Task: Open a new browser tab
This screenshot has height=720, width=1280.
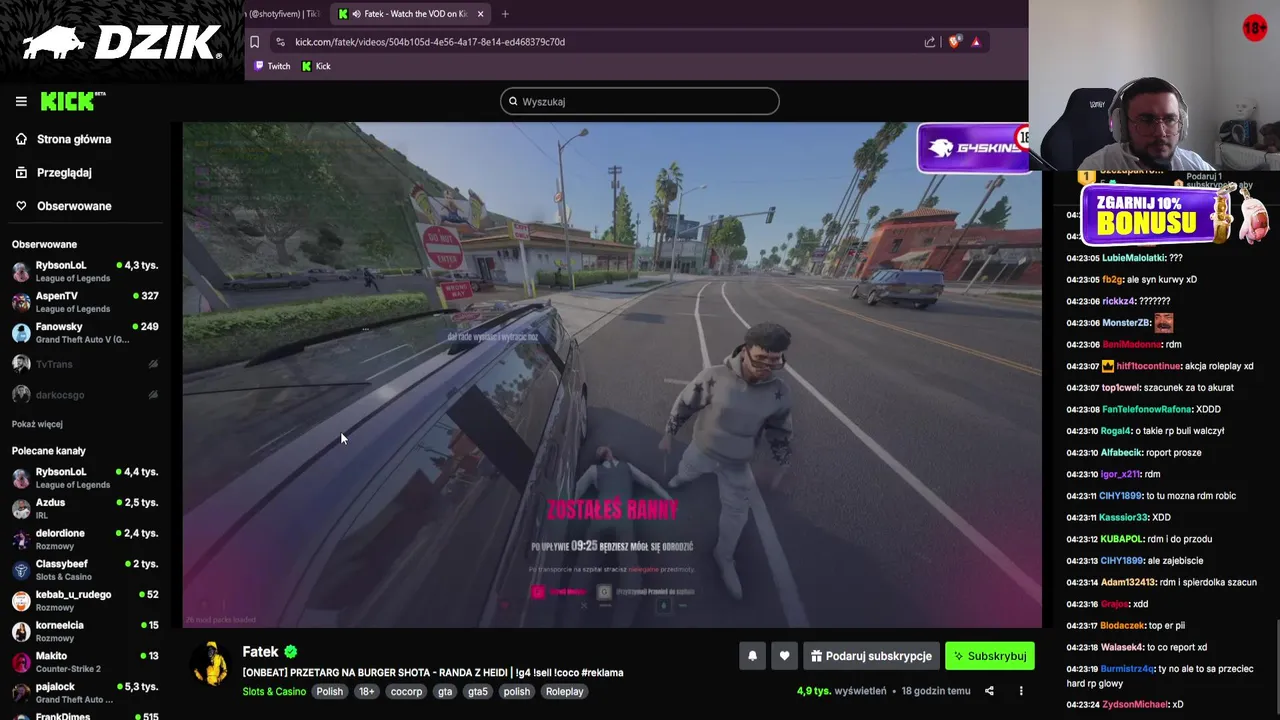Action: click(x=505, y=14)
